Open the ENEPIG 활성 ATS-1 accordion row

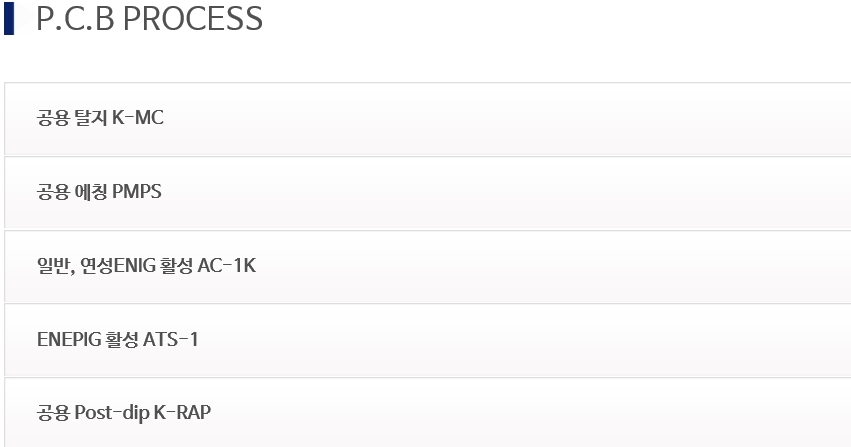coord(428,340)
